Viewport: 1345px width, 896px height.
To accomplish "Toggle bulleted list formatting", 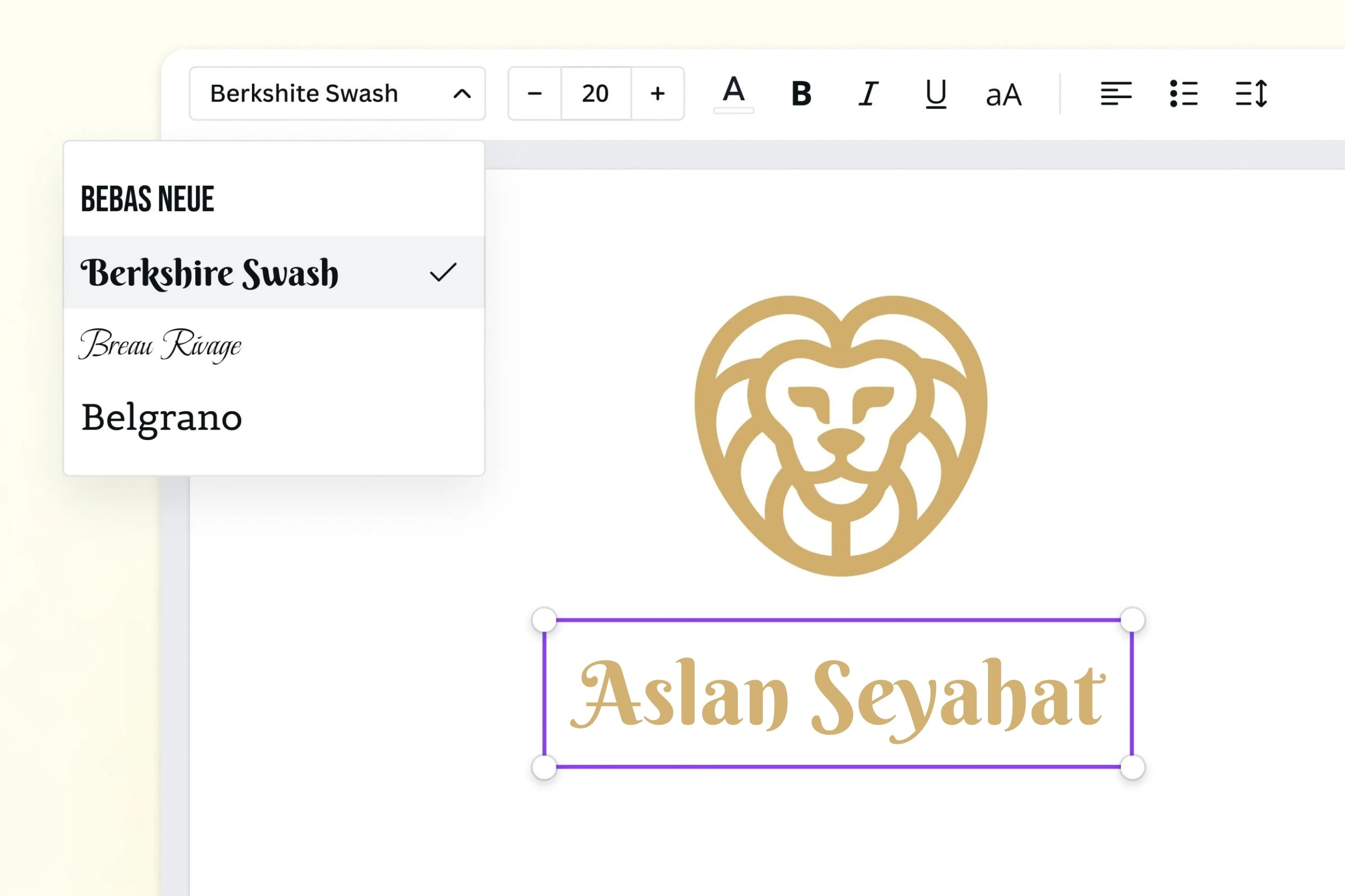I will (x=1184, y=94).
